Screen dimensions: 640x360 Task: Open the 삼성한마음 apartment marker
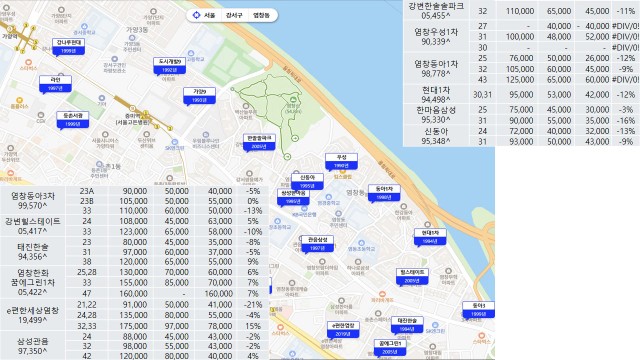point(293,197)
